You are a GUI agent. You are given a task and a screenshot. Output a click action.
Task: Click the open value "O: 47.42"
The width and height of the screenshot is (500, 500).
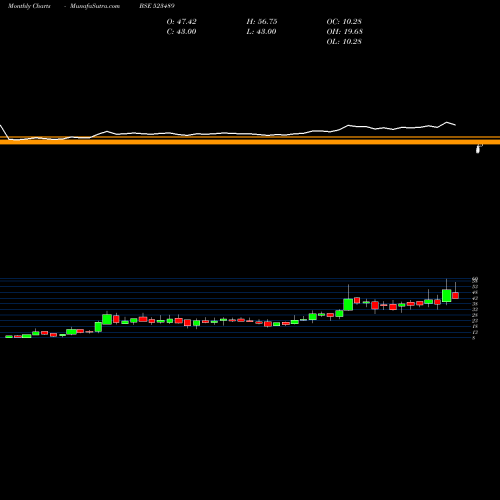[x=181, y=22]
